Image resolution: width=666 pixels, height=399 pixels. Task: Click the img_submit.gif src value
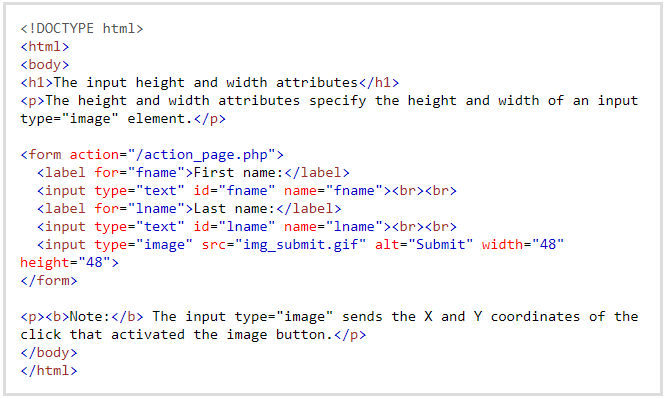tap(300, 245)
